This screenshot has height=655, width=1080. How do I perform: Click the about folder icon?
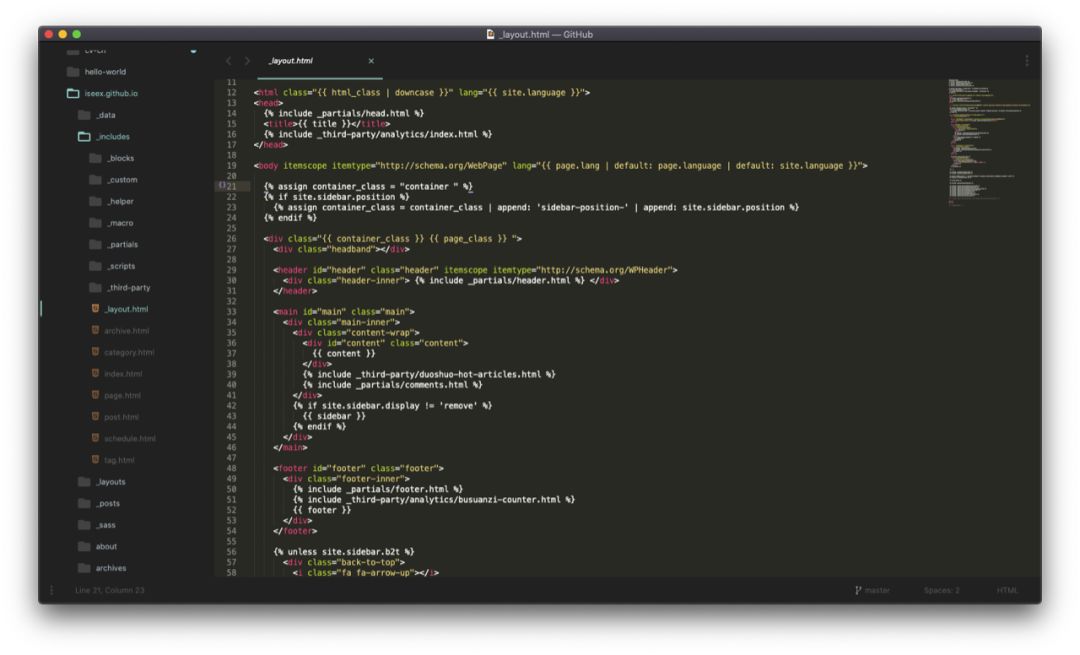click(x=84, y=546)
